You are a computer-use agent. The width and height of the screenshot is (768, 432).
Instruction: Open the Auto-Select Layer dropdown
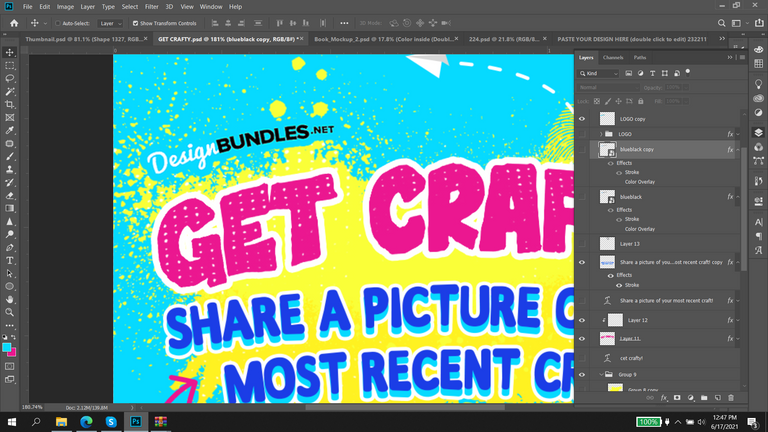pyautogui.click(x=110, y=23)
